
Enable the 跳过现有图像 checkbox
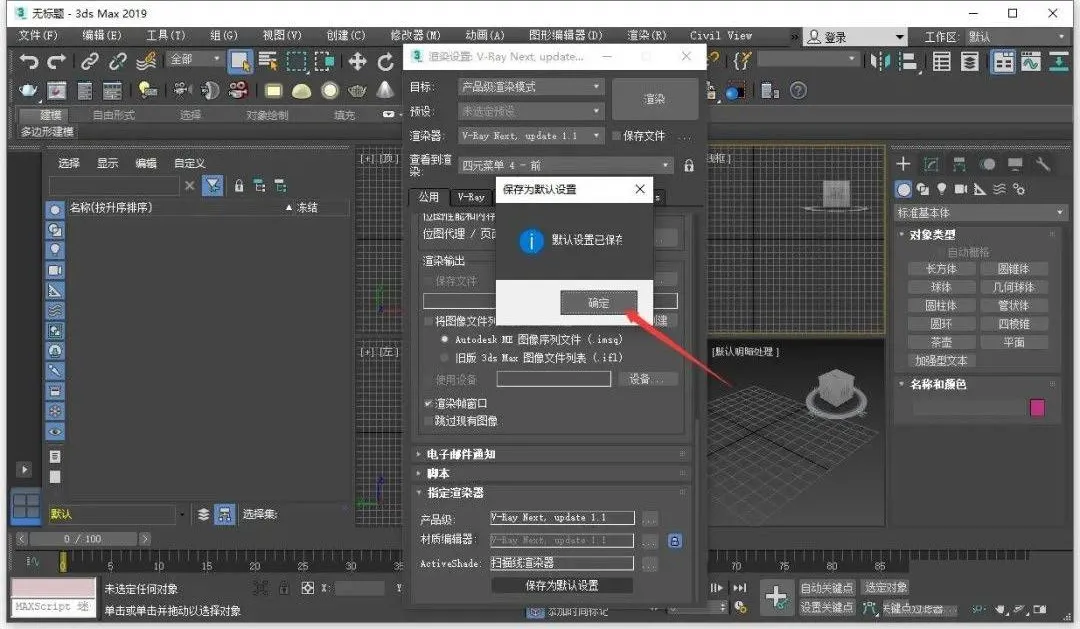pos(428,421)
